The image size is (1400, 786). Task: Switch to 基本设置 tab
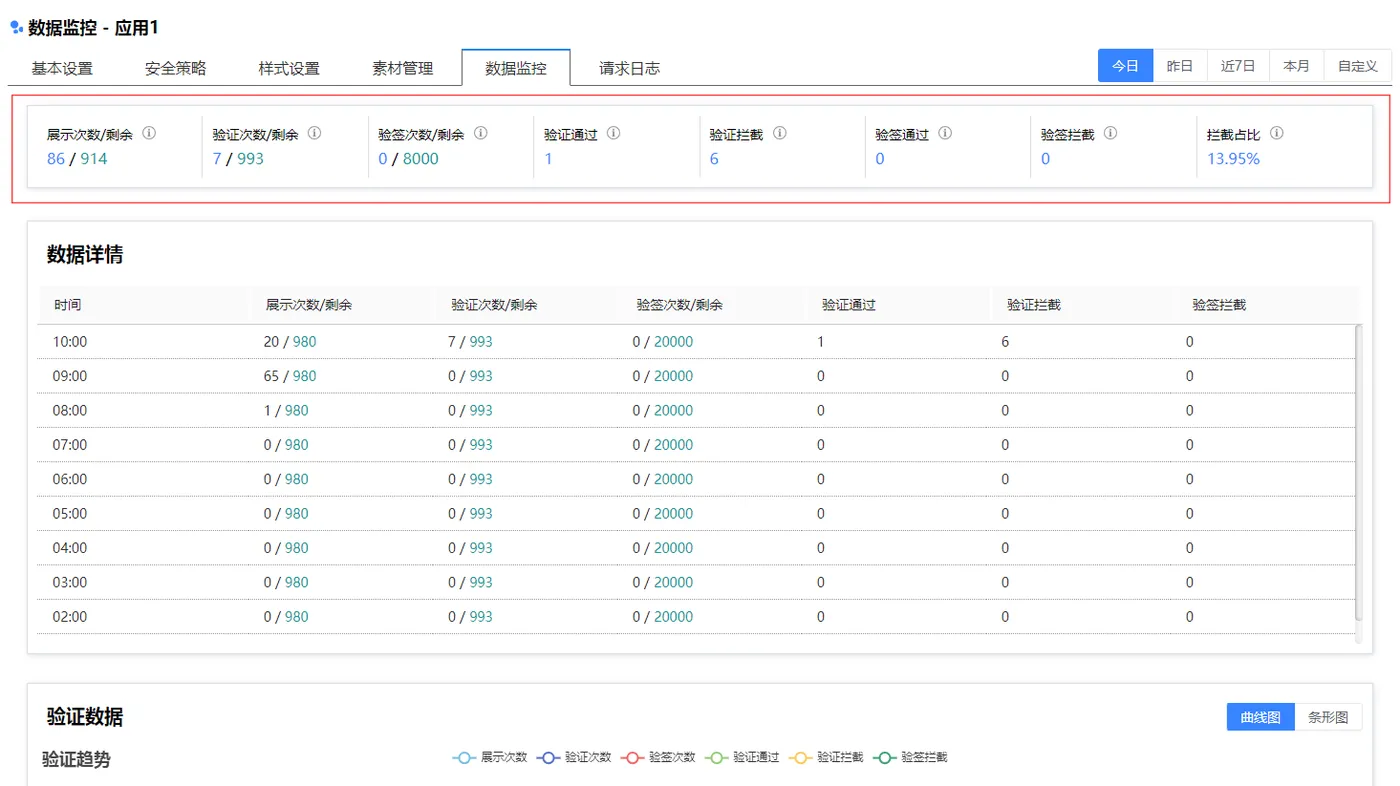[62, 68]
